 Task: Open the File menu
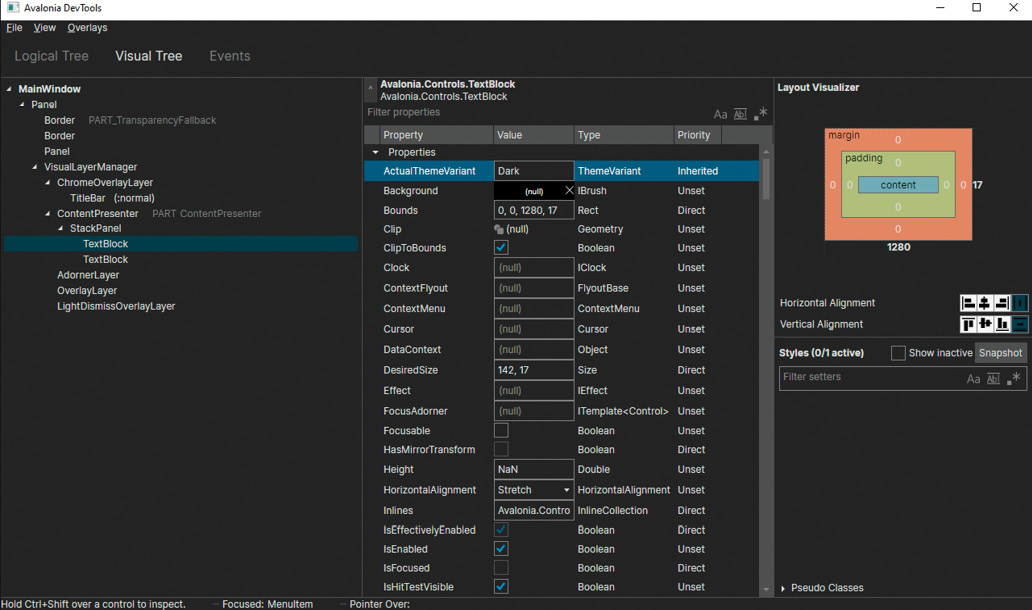14,28
